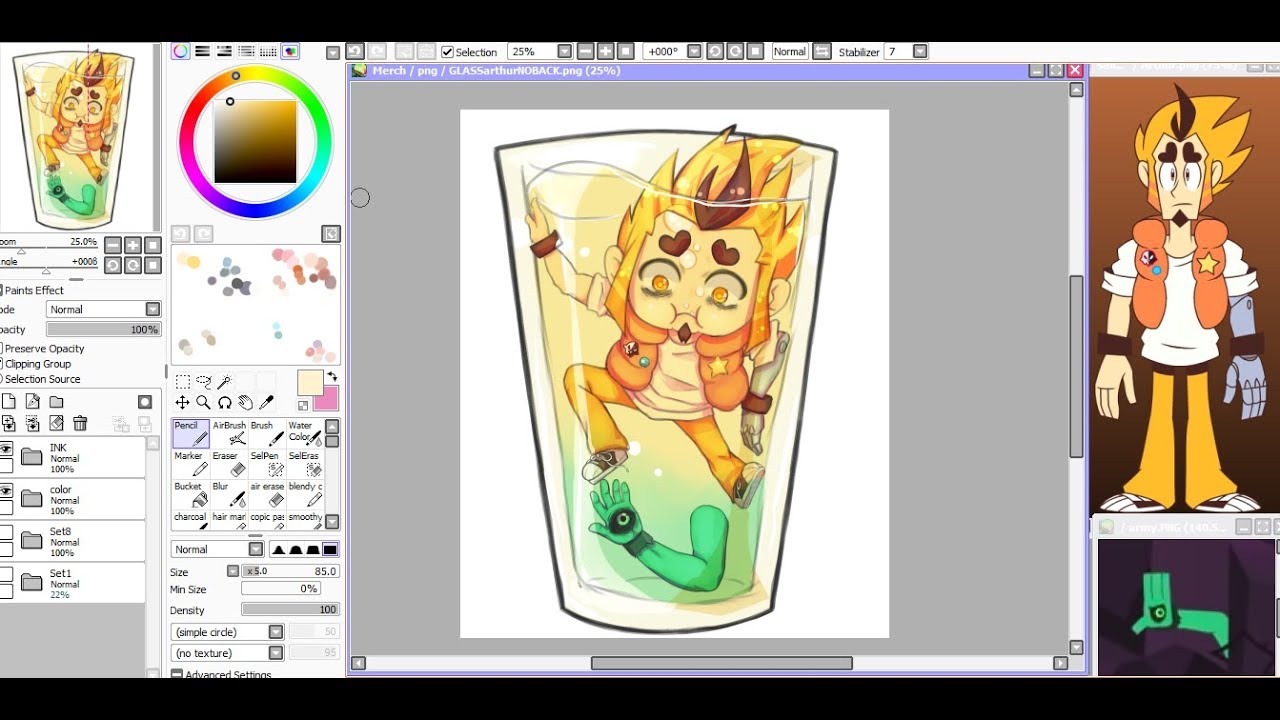Adjust the brush Density slider
The image size is (1280, 720).
coord(290,610)
